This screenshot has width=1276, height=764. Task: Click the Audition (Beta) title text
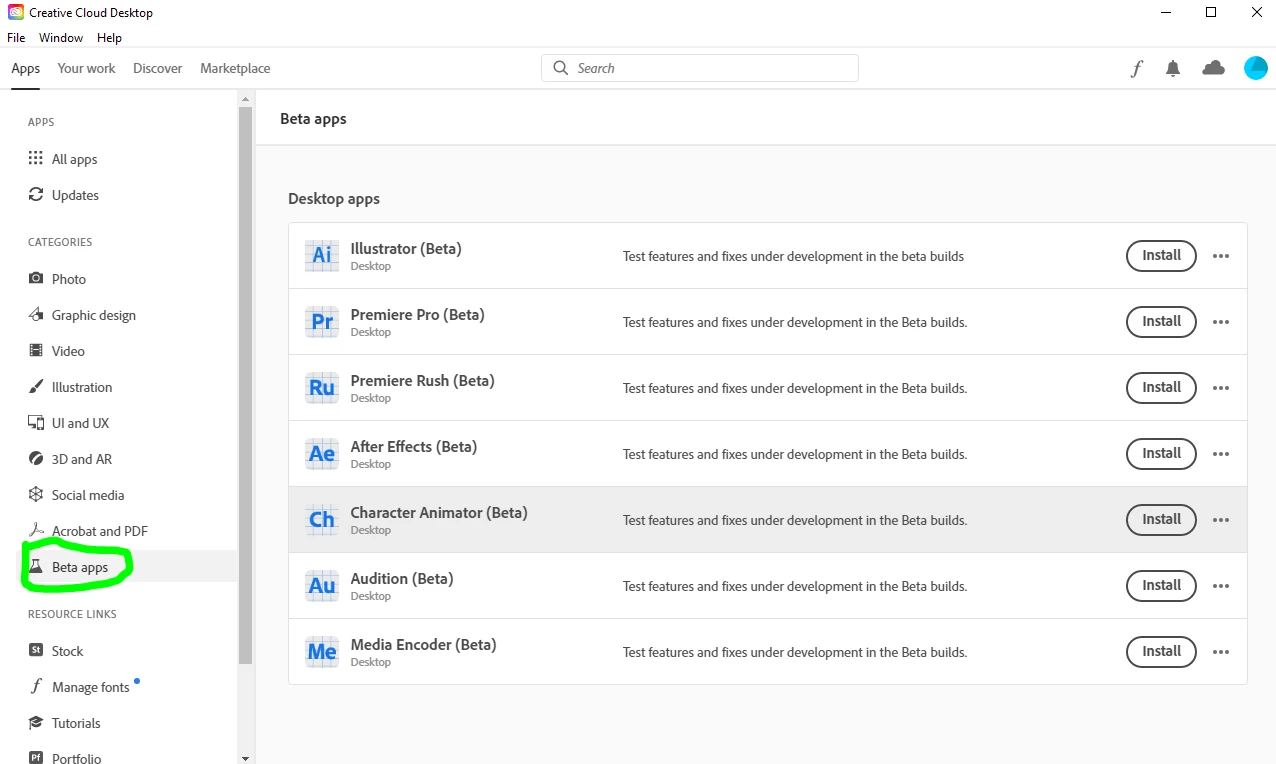pos(402,578)
